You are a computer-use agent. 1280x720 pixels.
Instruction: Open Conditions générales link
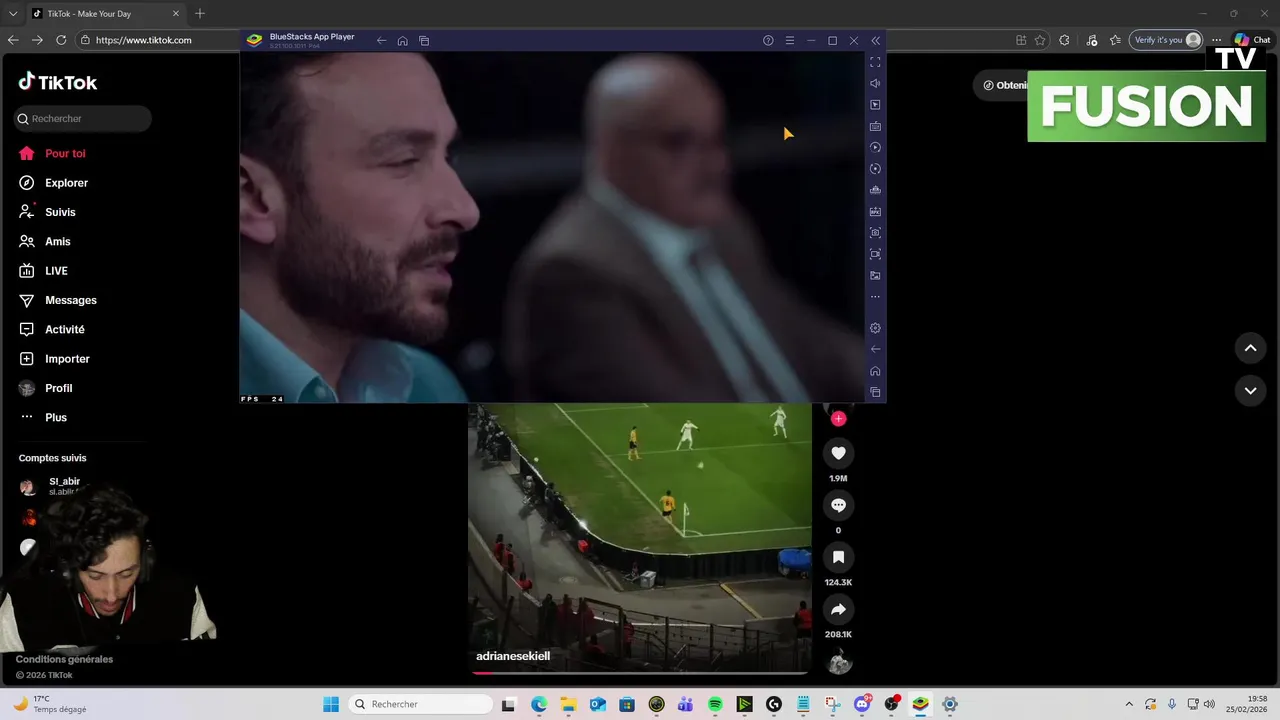point(64,659)
